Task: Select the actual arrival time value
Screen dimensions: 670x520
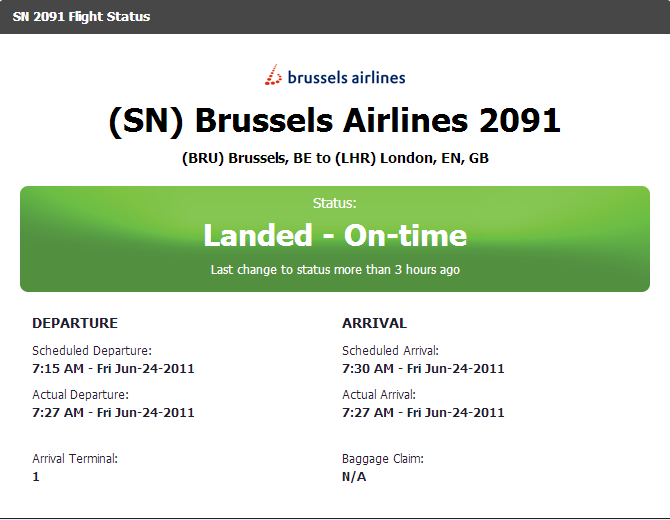Action: (x=423, y=412)
